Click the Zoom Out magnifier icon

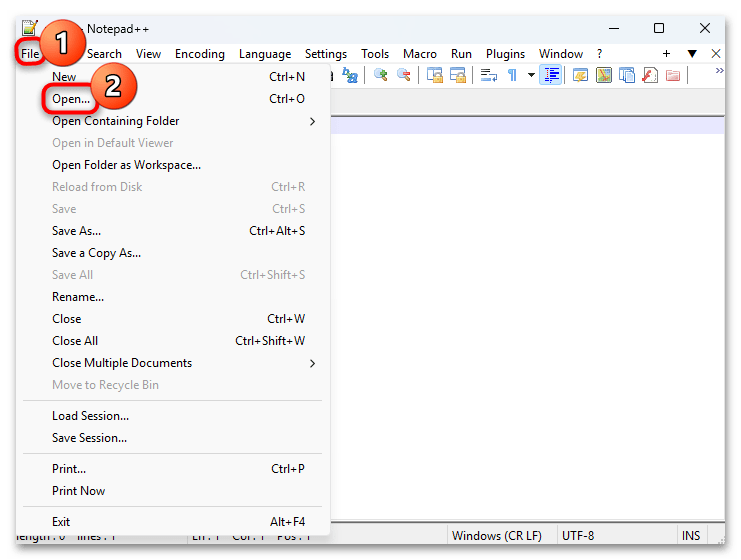(404, 75)
